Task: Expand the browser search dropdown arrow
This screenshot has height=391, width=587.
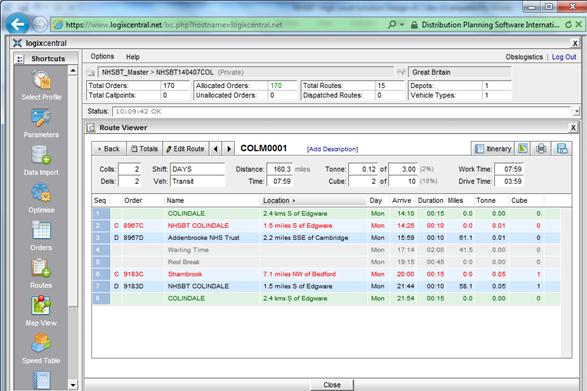Action: [x=402, y=25]
